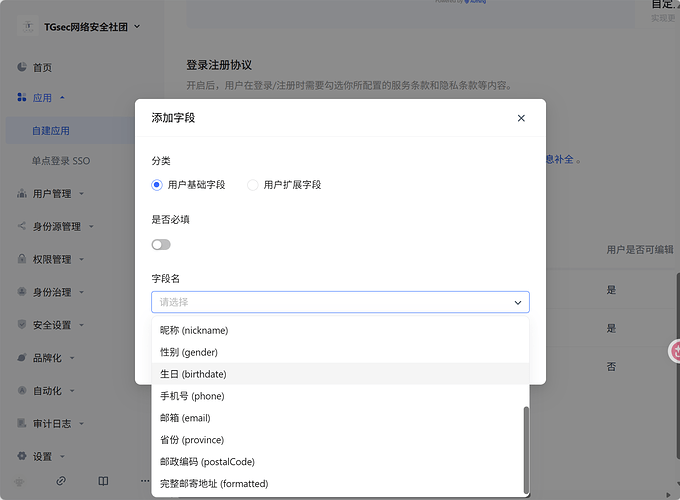Click the 安全设置 shield icon

(x=22, y=324)
